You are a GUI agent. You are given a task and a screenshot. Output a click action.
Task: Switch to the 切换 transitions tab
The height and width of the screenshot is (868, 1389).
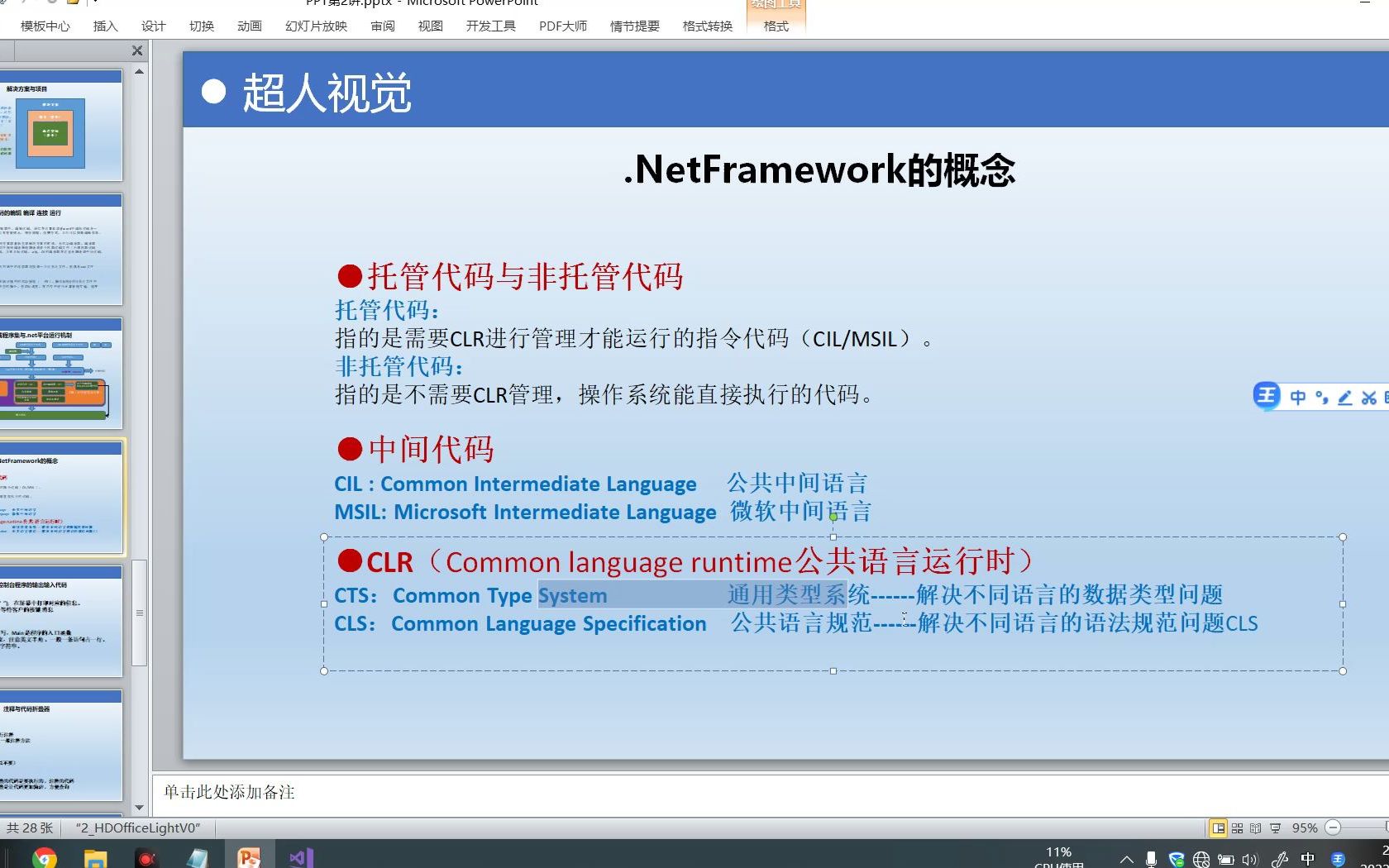(201, 26)
